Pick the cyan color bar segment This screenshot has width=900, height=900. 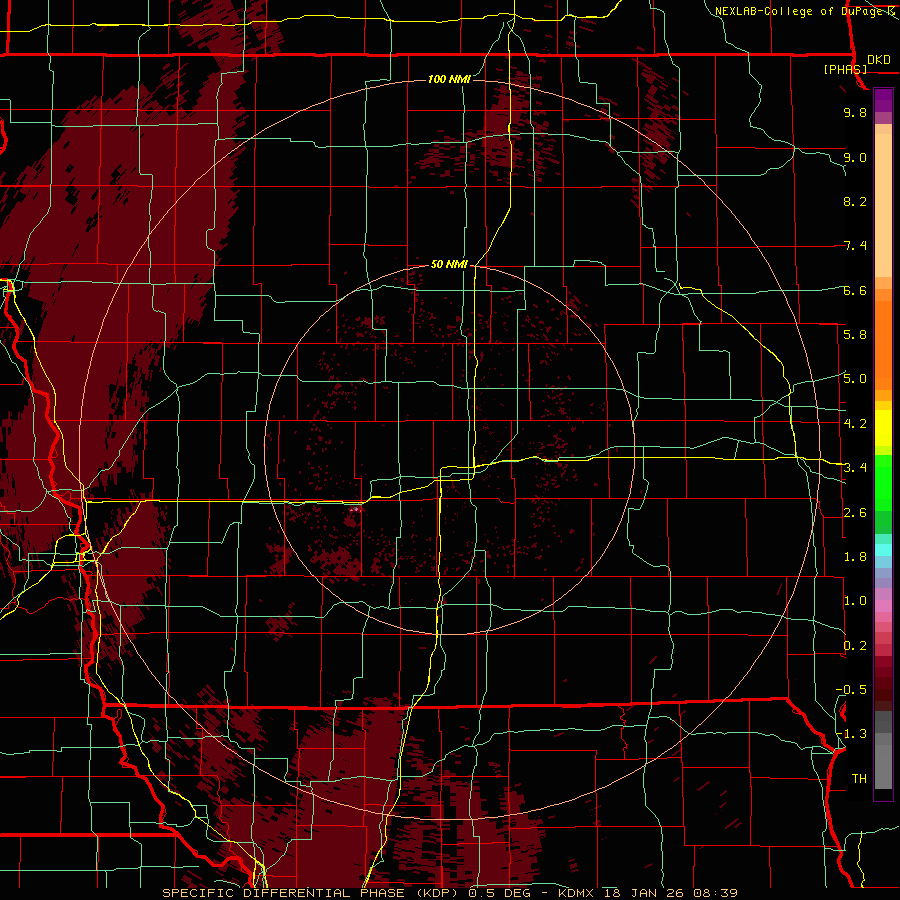[x=883, y=550]
